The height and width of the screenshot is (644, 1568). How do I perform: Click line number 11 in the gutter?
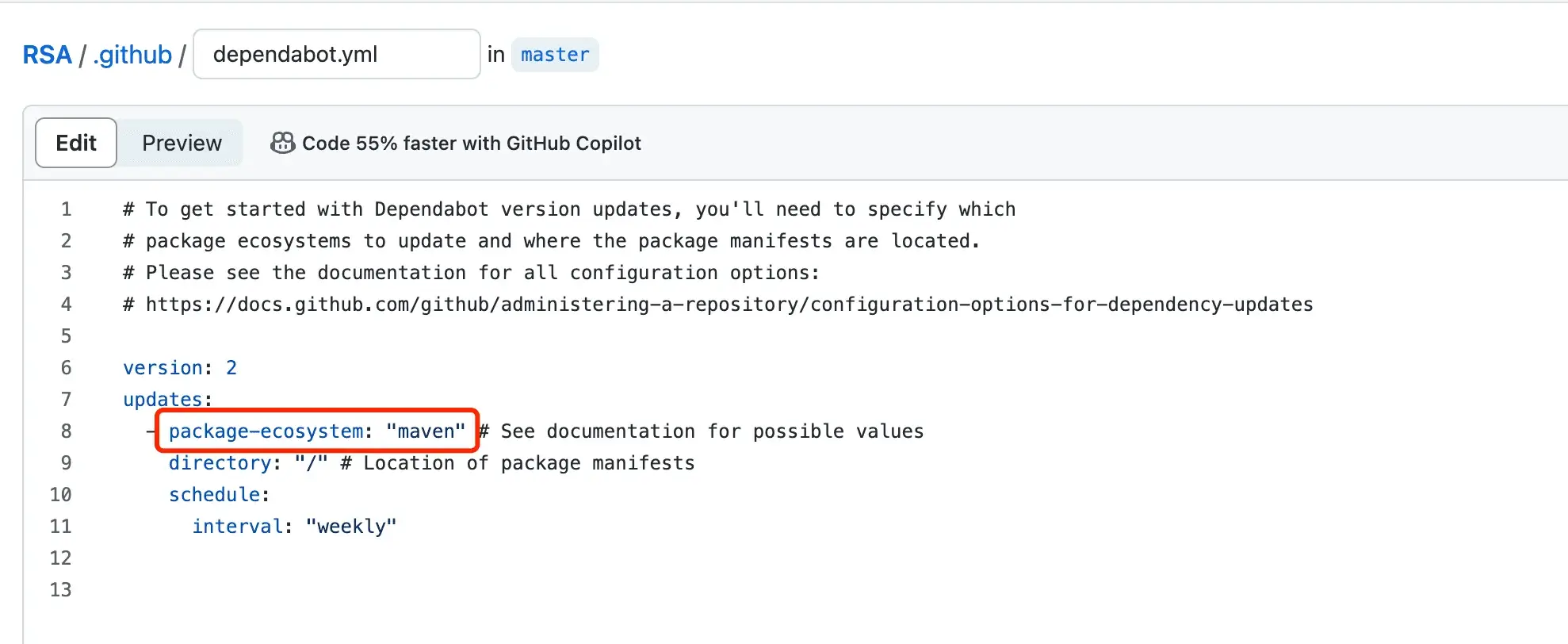[x=61, y=527]
